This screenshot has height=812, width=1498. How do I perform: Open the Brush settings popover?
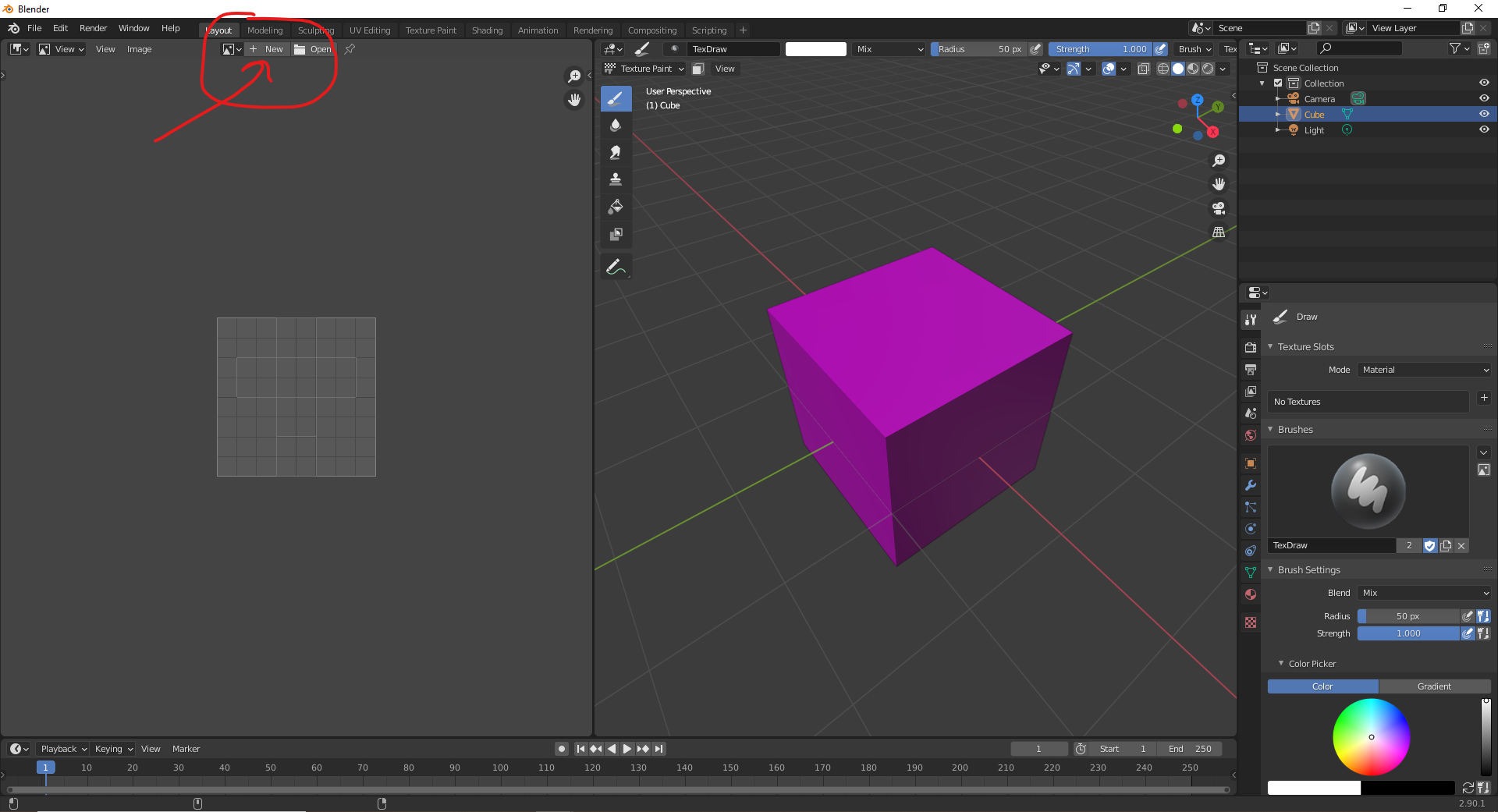(1194, 49)
